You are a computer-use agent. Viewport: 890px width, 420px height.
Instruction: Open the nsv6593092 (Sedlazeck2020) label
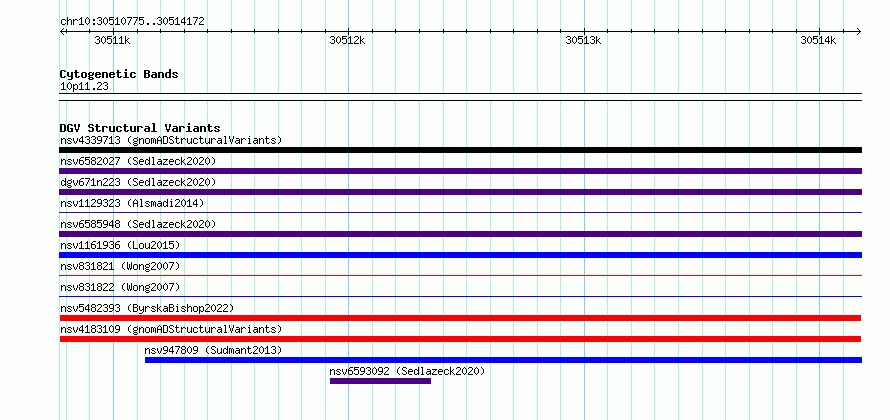point(408,371)
